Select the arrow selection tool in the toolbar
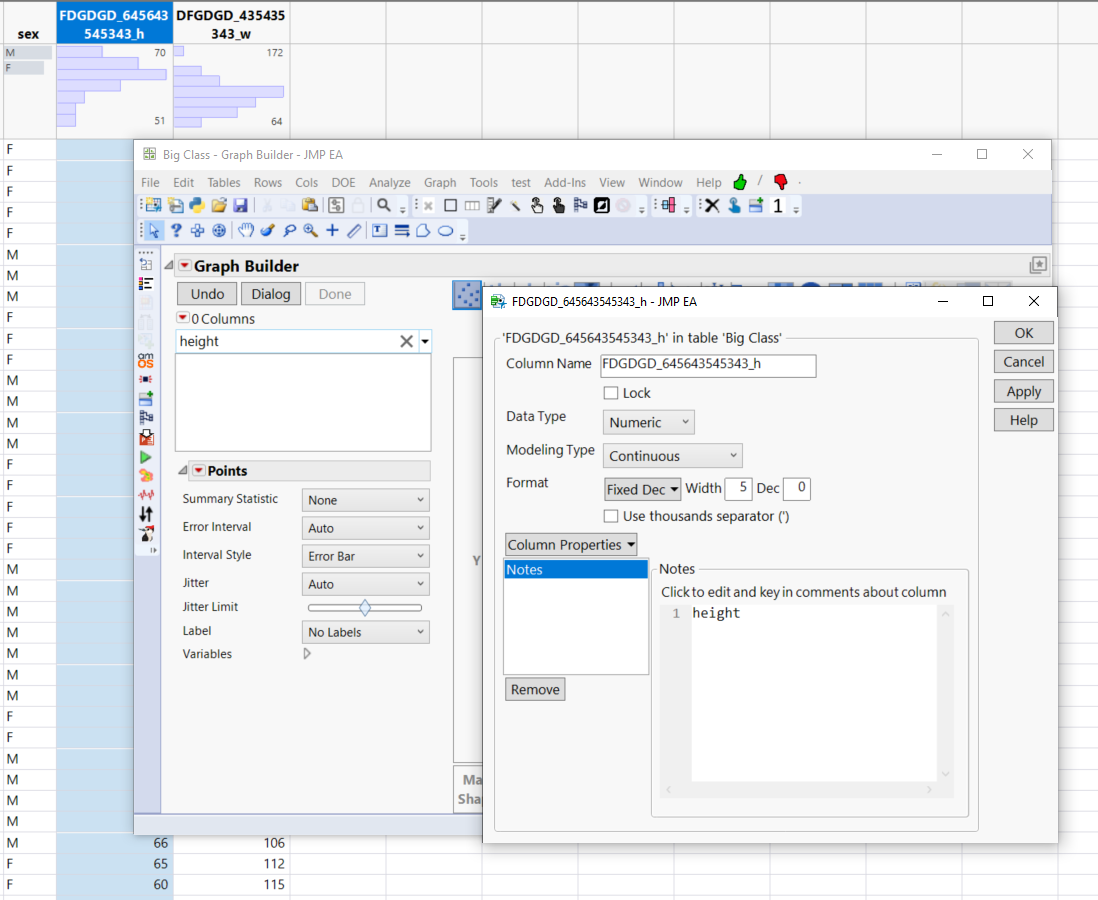The height and width of the screenshot is (900, 1098). (x=153, y=230)
